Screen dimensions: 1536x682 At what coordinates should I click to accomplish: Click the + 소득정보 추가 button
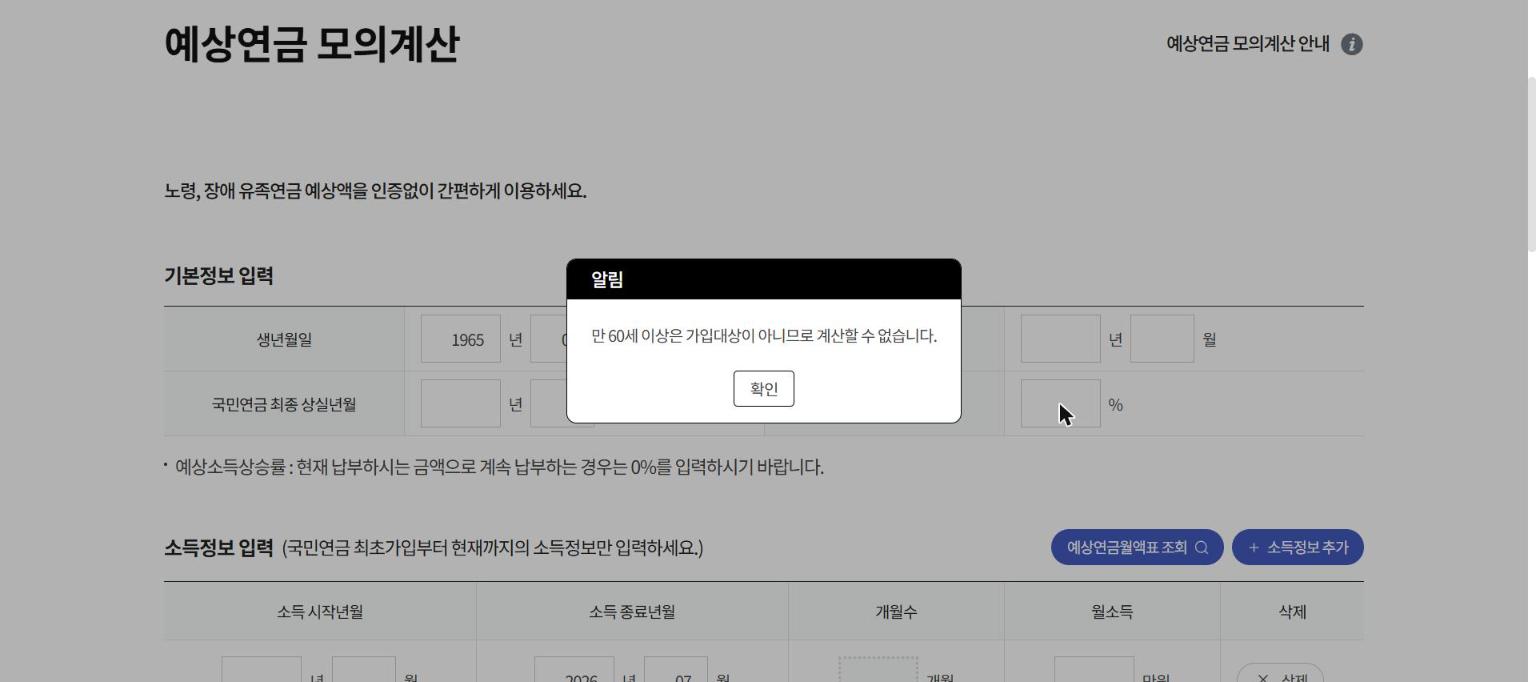[1298, 547]
